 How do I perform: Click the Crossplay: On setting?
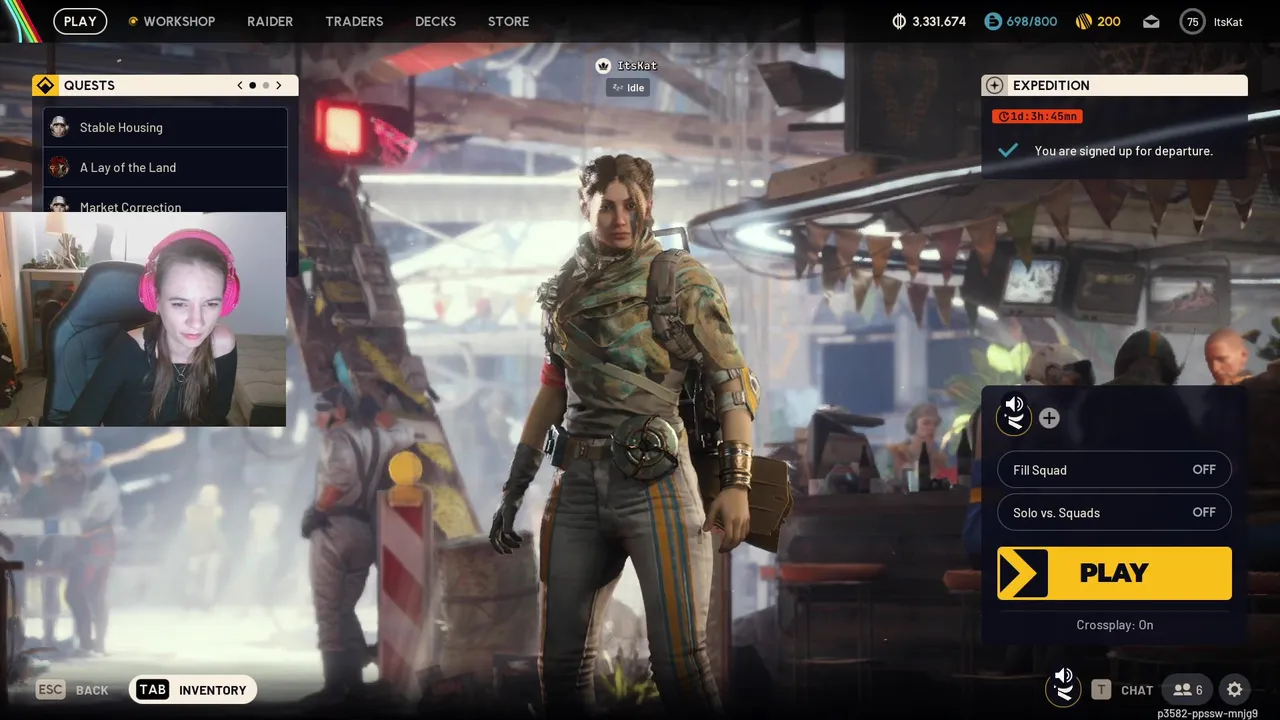click(x=1114, y=625)
